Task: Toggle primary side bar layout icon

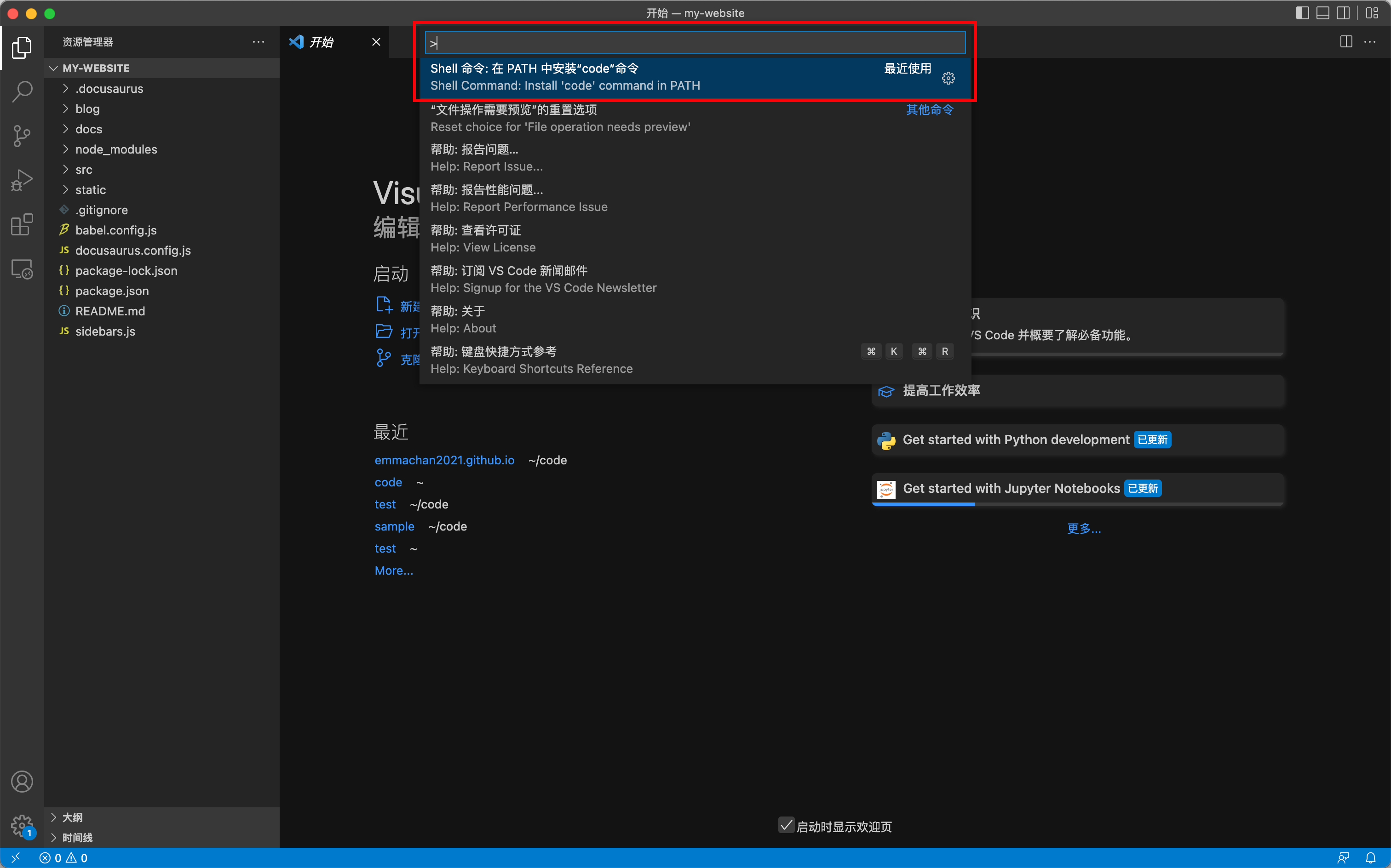Action: pyautogui.click(x=1302, y=12)
